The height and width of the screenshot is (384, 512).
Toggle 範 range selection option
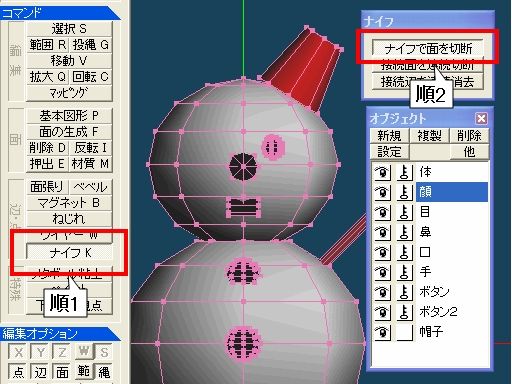(83, 372)
